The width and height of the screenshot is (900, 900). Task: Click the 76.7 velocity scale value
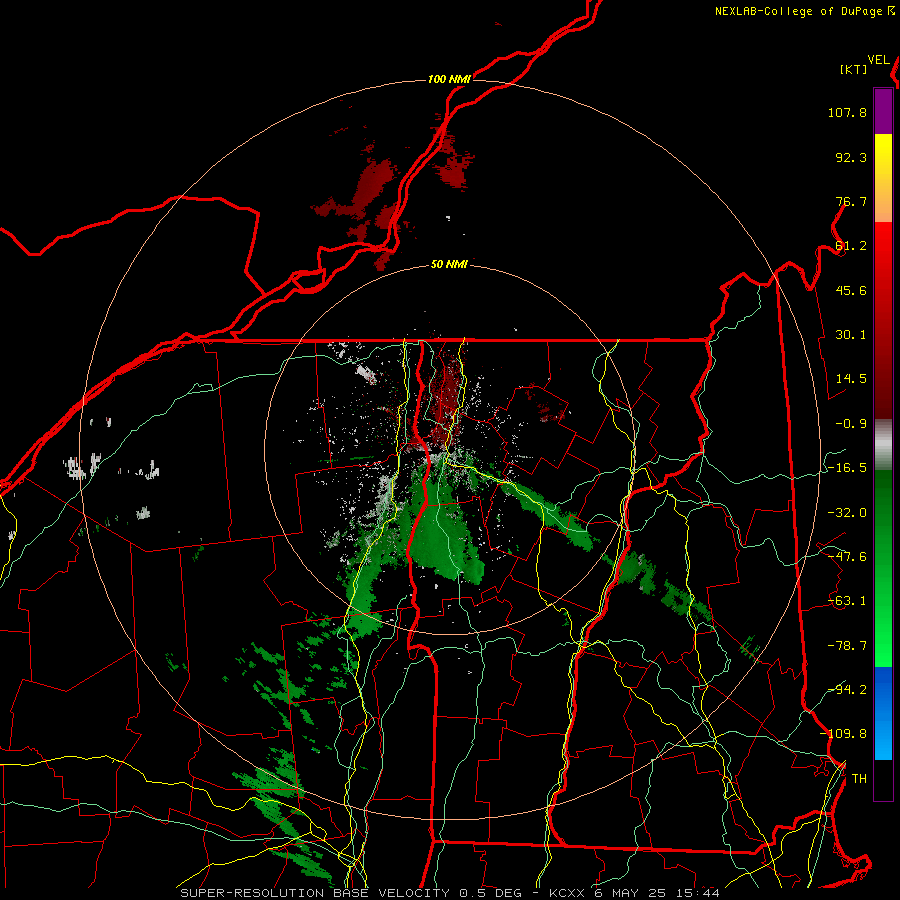(x=851, y=201)
